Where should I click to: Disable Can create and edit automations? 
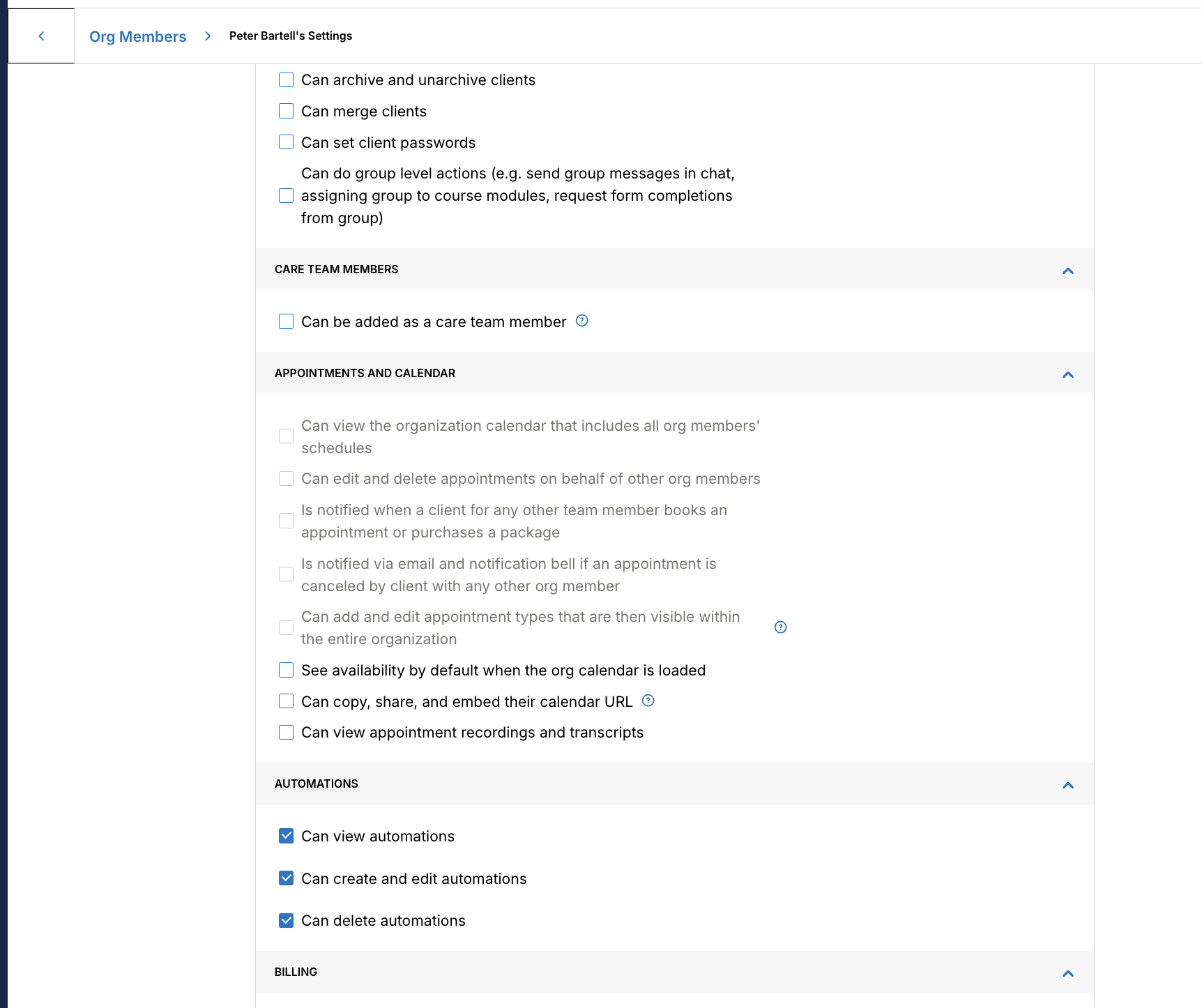286,878
